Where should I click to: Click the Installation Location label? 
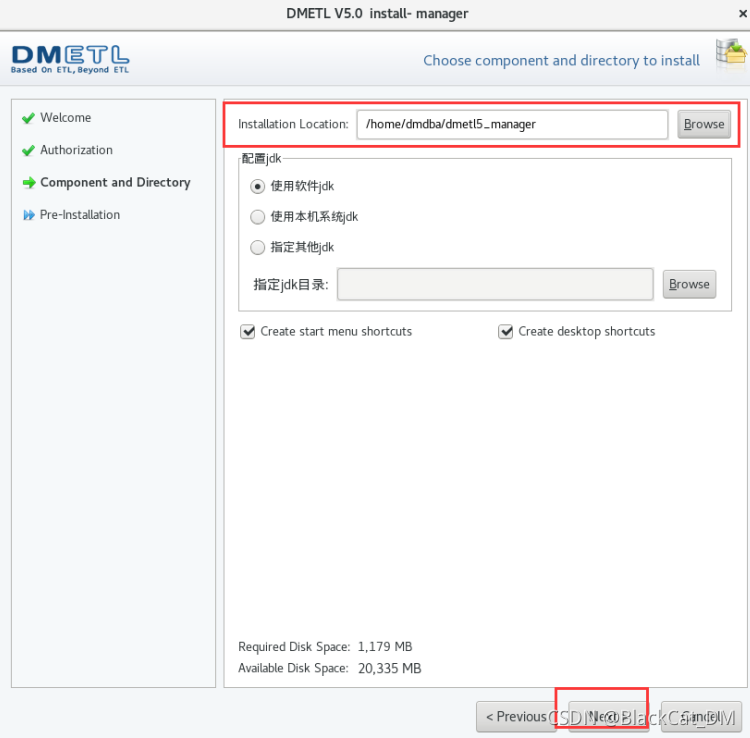click(293, 124)
